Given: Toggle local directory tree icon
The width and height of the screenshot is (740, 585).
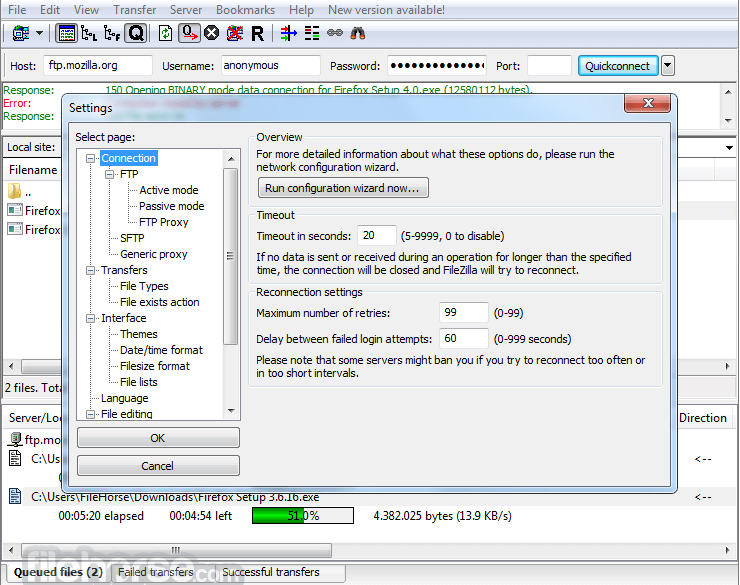Looking at the screenshot, I should [89, 33].
